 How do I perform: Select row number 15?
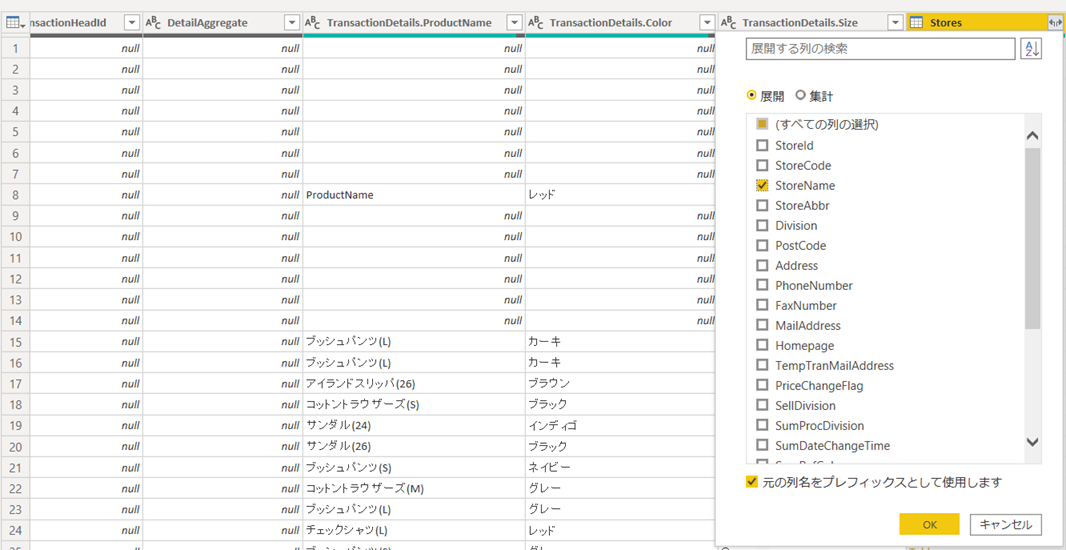pyautogui.click(x=15, y=341)
